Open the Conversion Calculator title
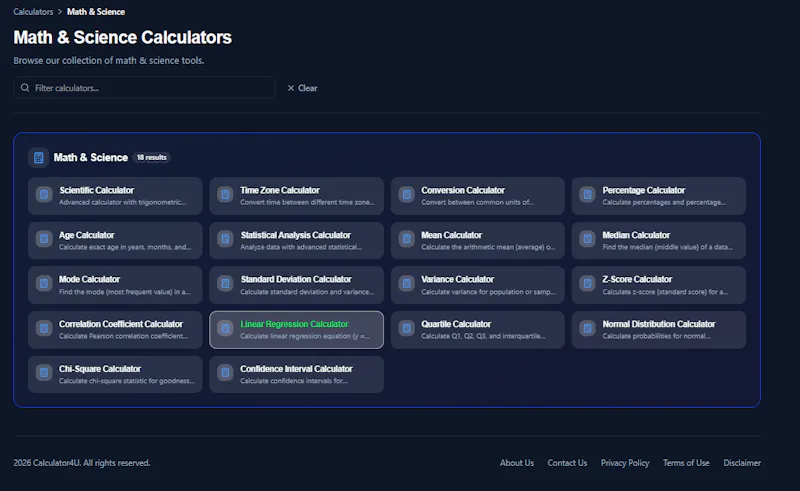The width and height of the screenshot is (800, 491). [x=463, y=190]
